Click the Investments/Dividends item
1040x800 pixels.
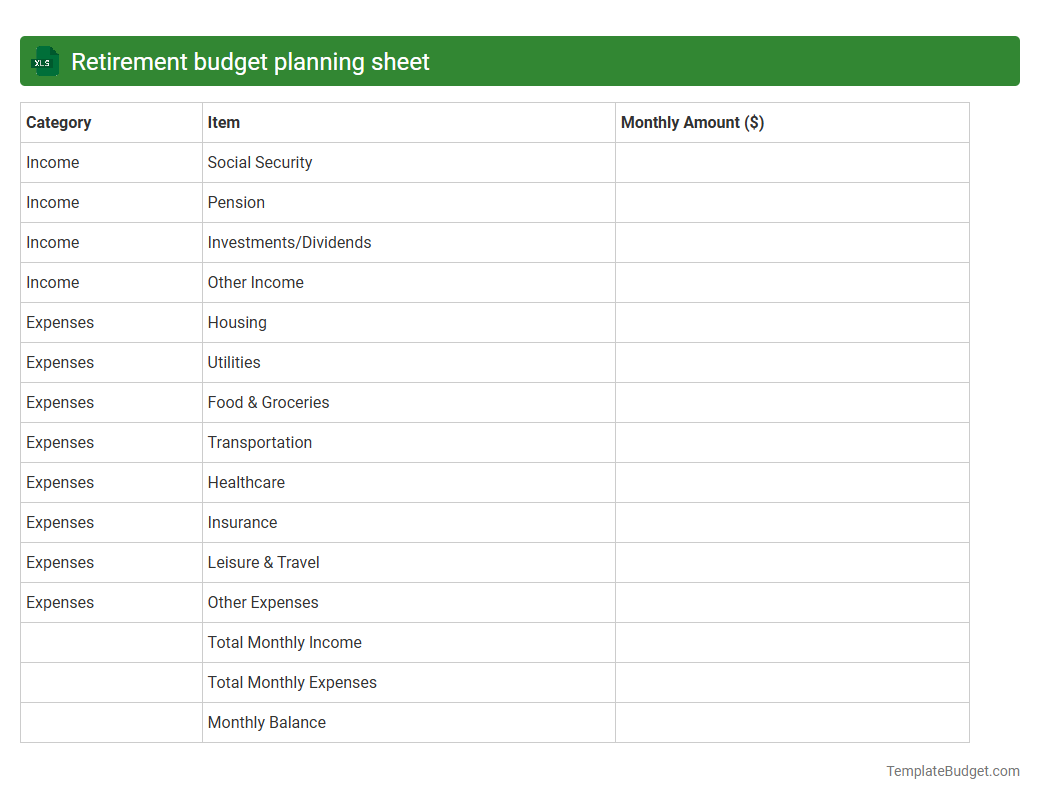pyautogui.click(x=289, y=242)
